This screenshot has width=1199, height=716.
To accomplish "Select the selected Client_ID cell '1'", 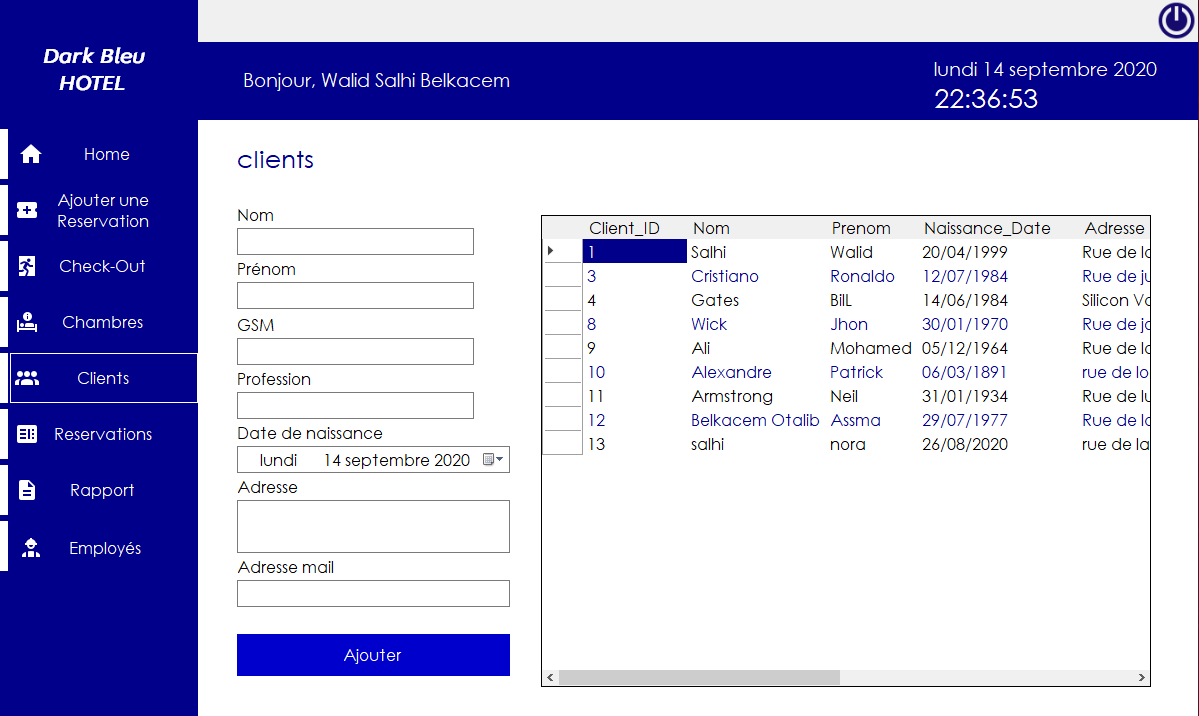I will click(x=635, y=251).
